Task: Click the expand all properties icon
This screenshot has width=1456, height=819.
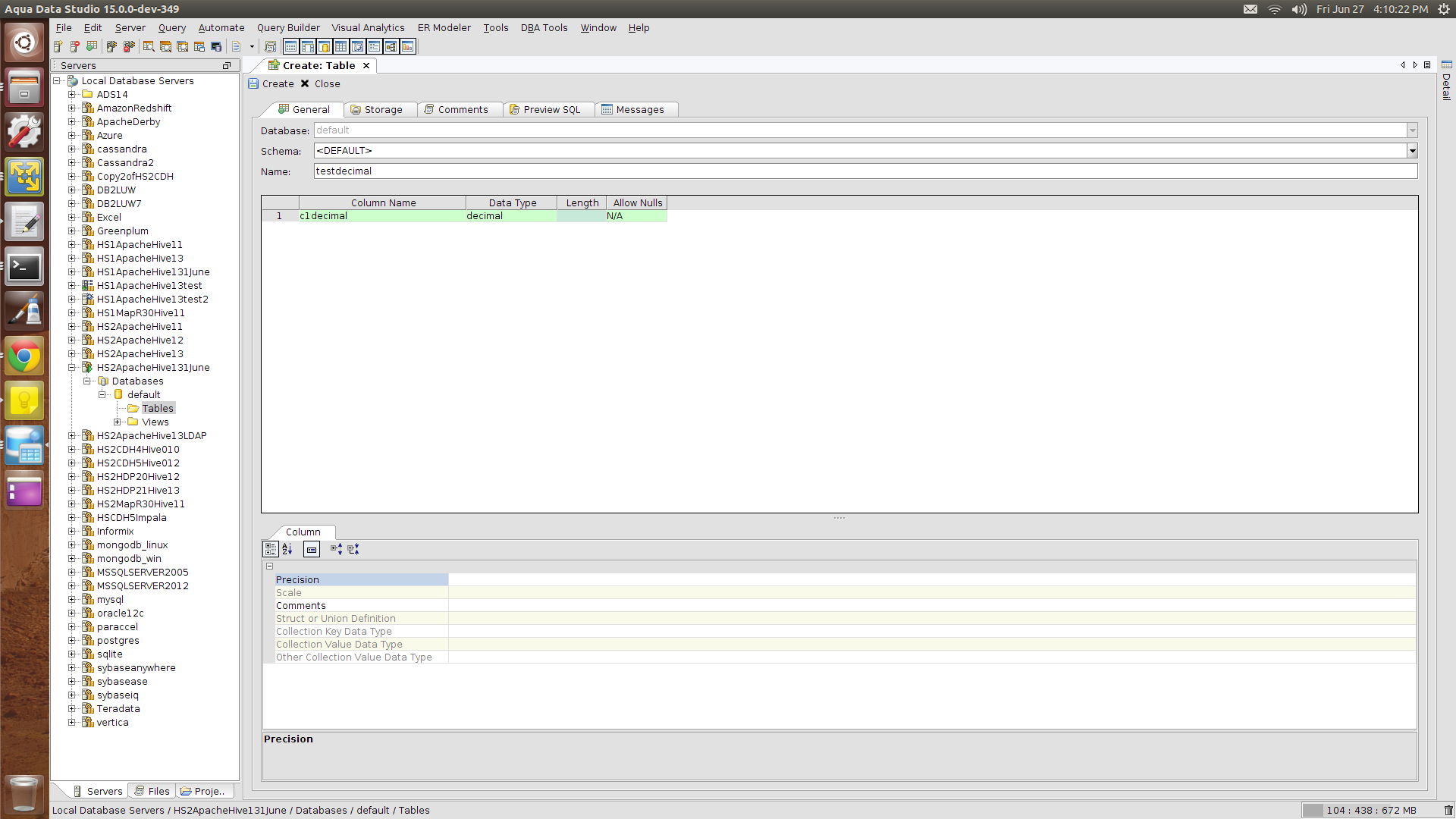Action: [x=336, y=549]
